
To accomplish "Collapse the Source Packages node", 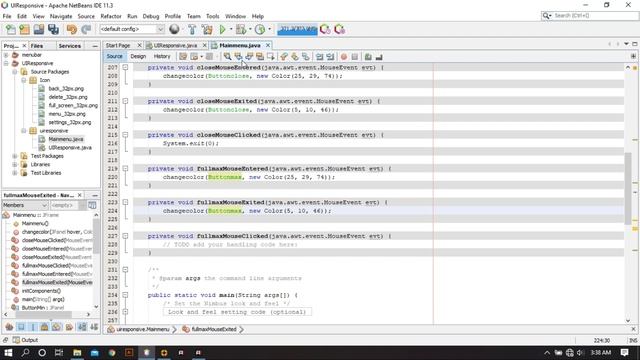I will pyautogui.click(x=15, y=72).
